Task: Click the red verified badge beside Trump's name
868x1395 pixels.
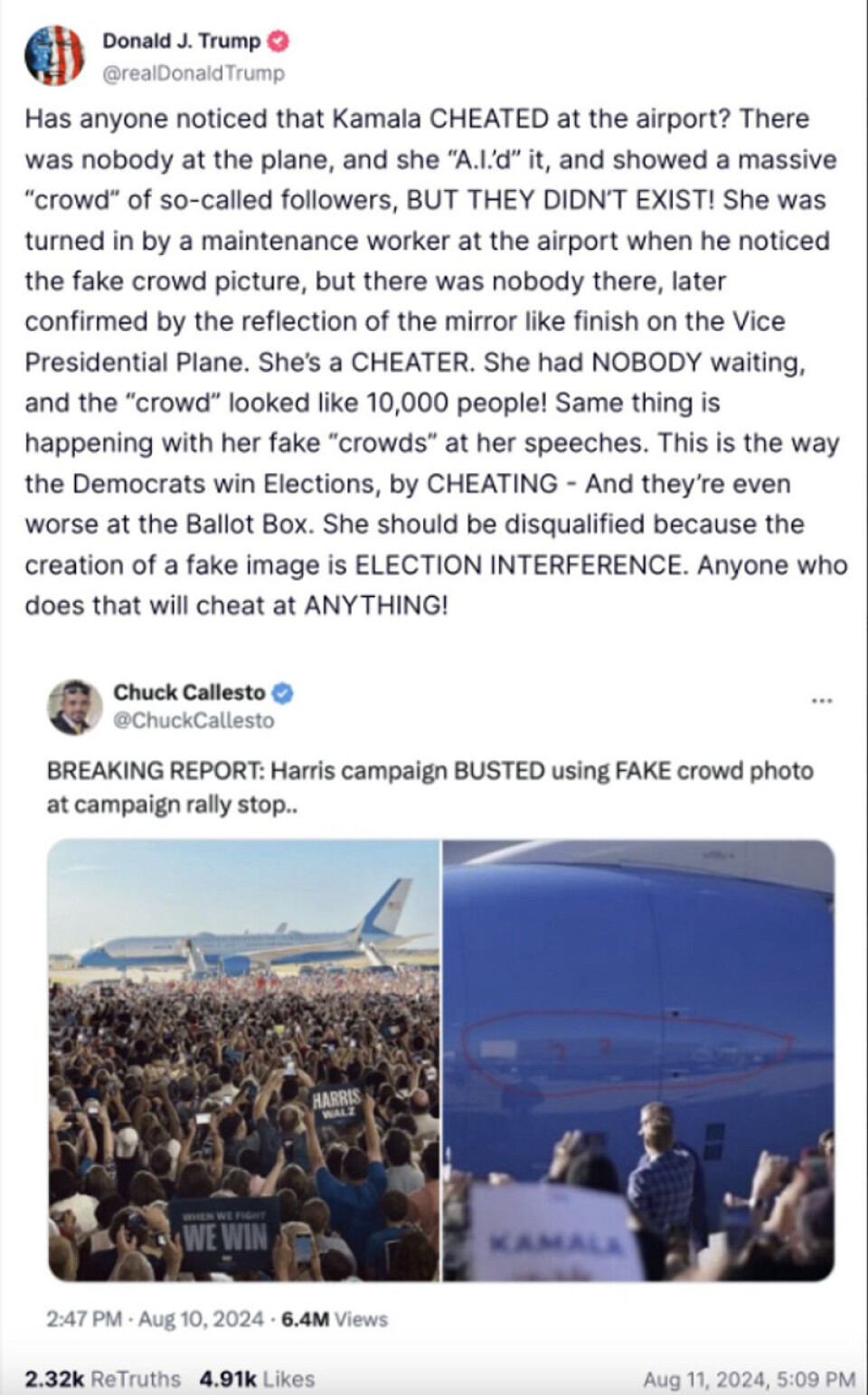Action: pyautogui.click(x=279, y=41)
